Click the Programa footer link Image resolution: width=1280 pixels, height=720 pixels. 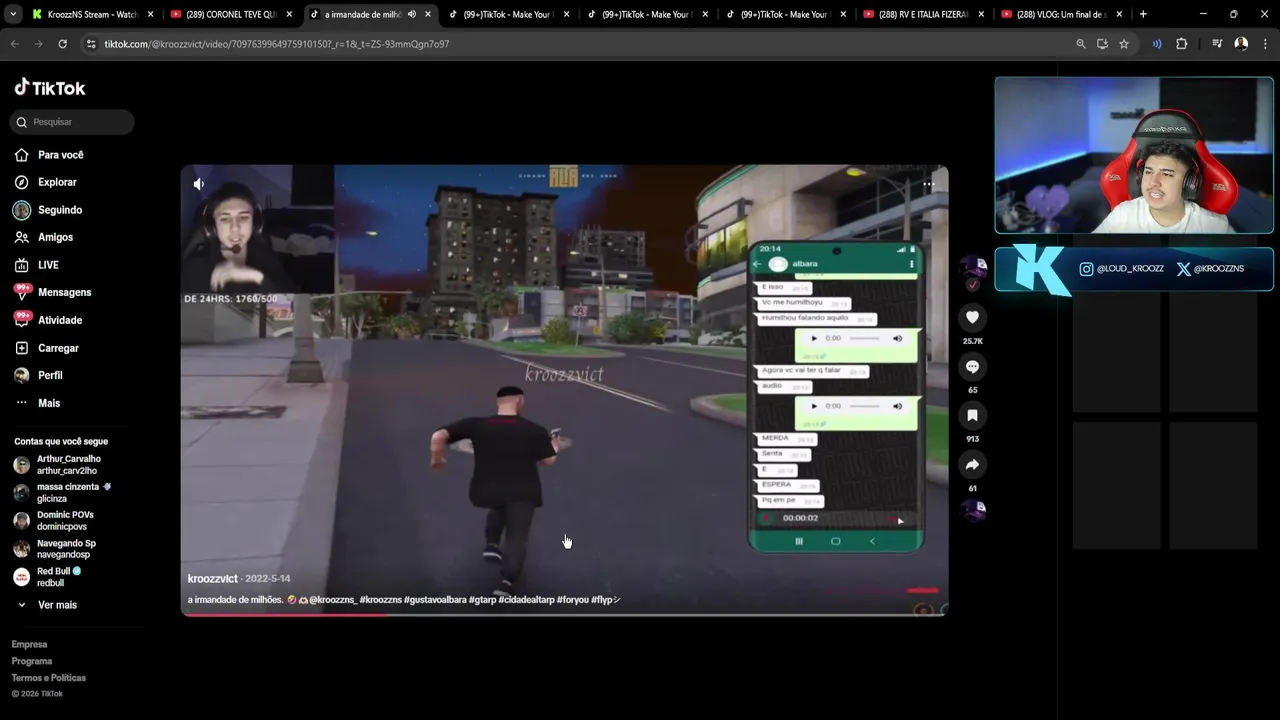32,661
